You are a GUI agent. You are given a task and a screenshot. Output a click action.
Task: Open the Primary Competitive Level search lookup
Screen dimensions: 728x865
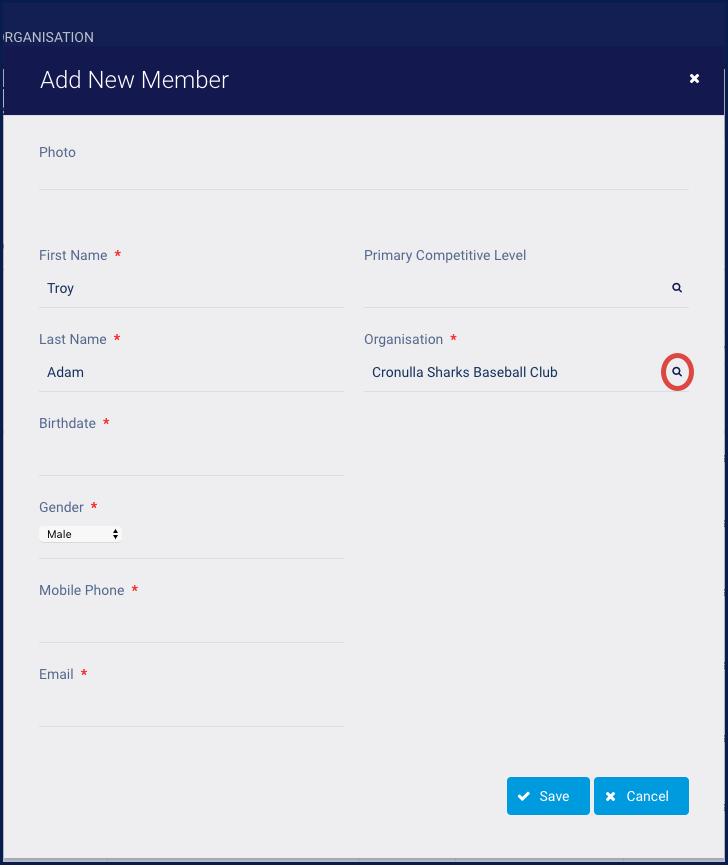677,288
